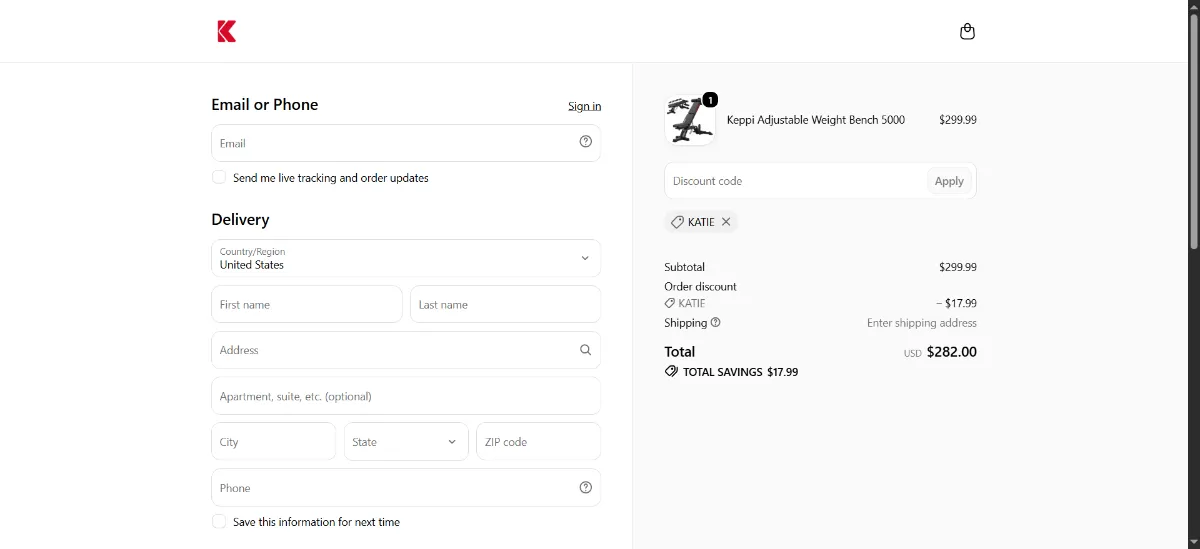The image size is (1200, 549).
Task: Click the Subtotal $299.99 value
Action: pyautogui.click(x=958, y=267)
